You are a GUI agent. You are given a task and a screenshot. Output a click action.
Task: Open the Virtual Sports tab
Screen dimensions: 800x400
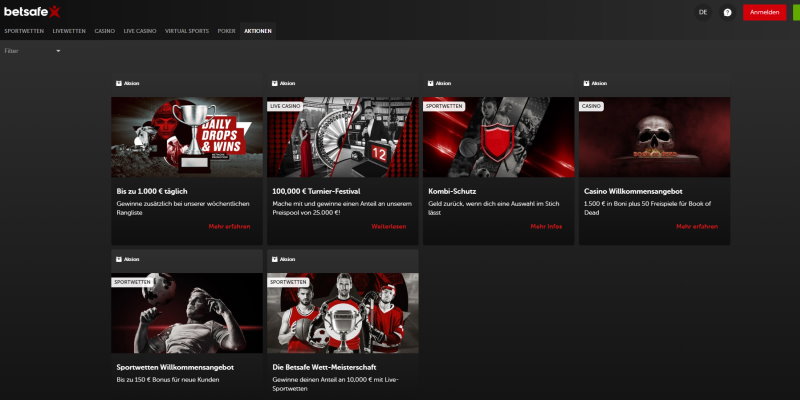187,31
